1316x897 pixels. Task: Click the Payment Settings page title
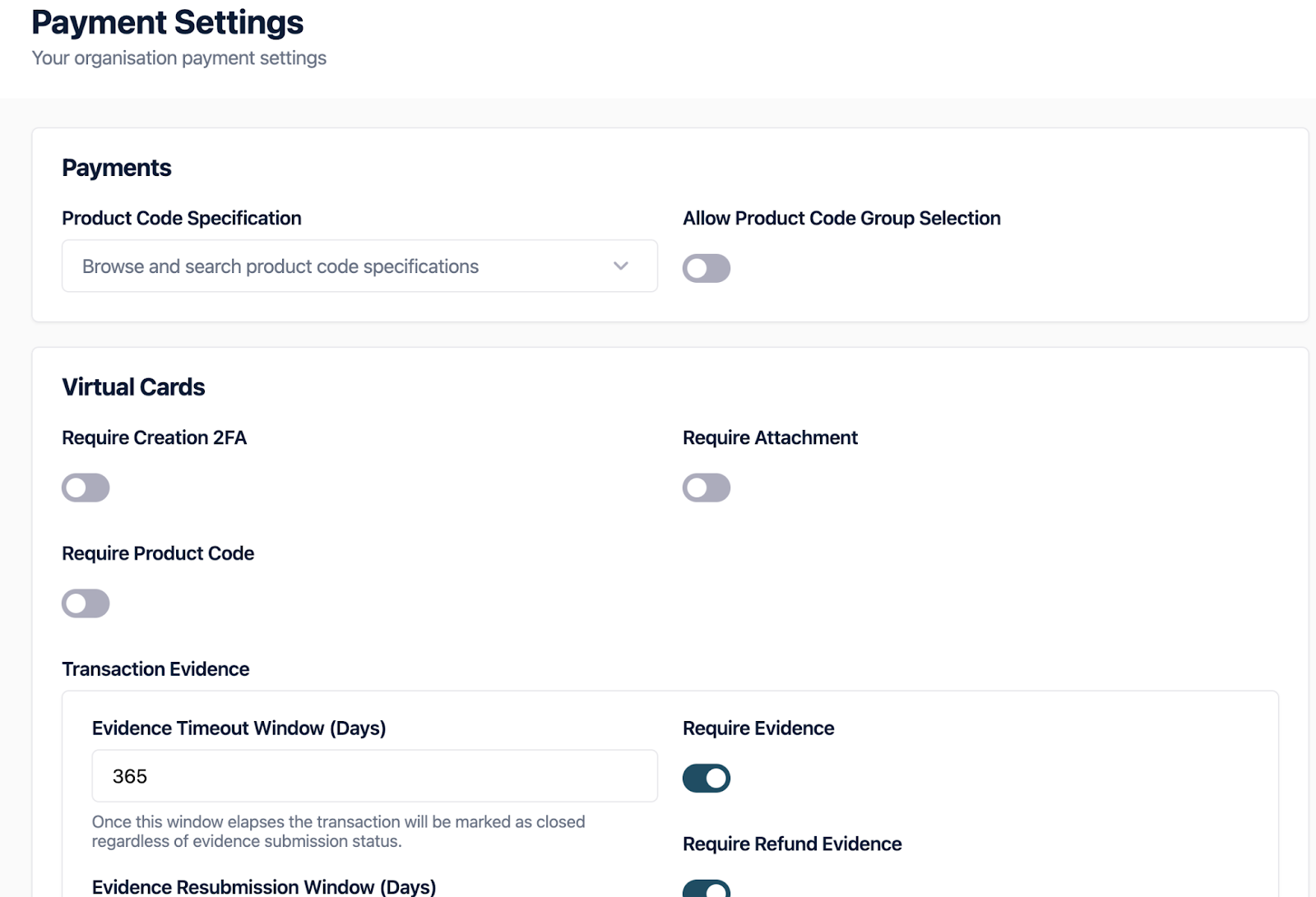[x=167, y=23]
